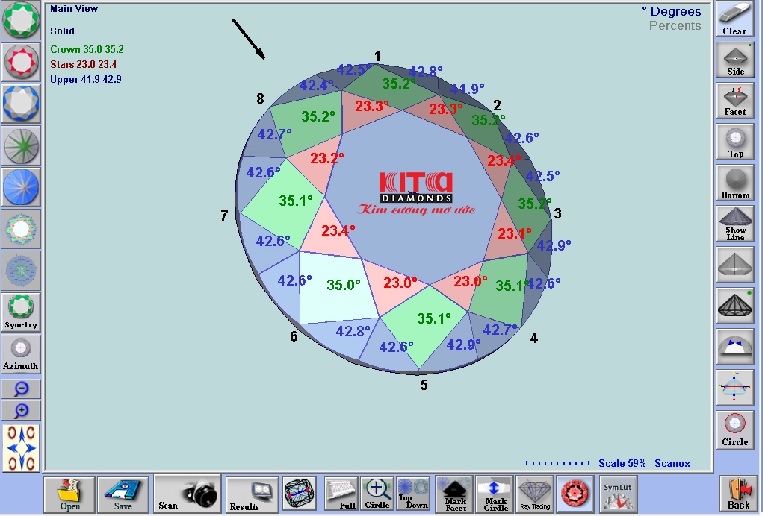Viewport: 763px width, 516px height.
Task: Click the Open file button
Action: tap(69, 493)
